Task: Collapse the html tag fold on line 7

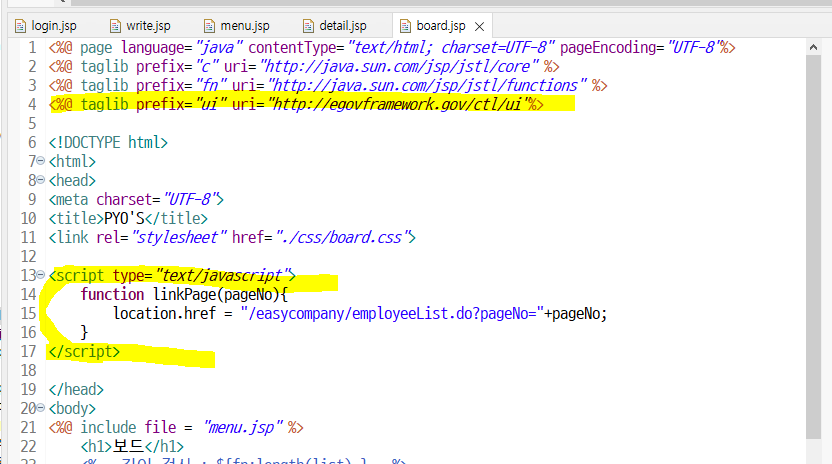Action: (41, 161)
